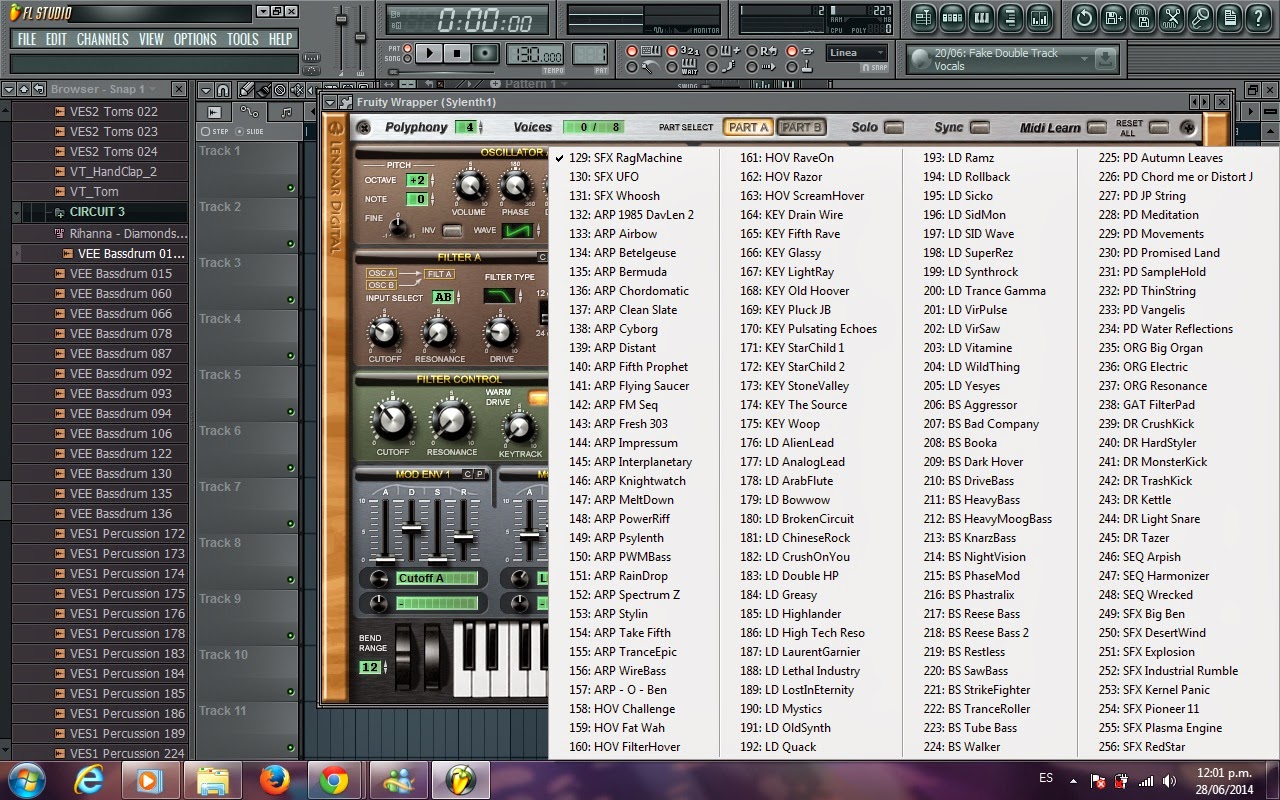This screenshot has height=800, width=1280.
Task: Open the piano roll window icon
Action: [x=982, y=18]
